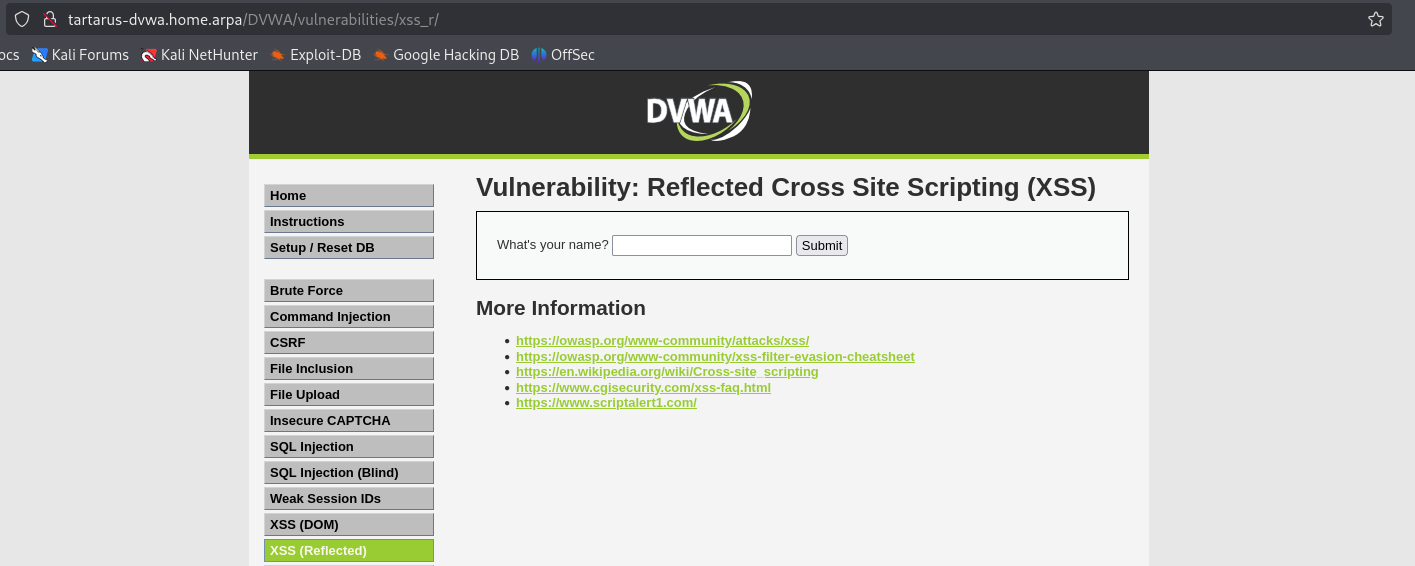The width and height of the screenshot is (1415, 566).
Task: Follow the Wikipedia Cross-site scripting link
Action: pos(667,372)
